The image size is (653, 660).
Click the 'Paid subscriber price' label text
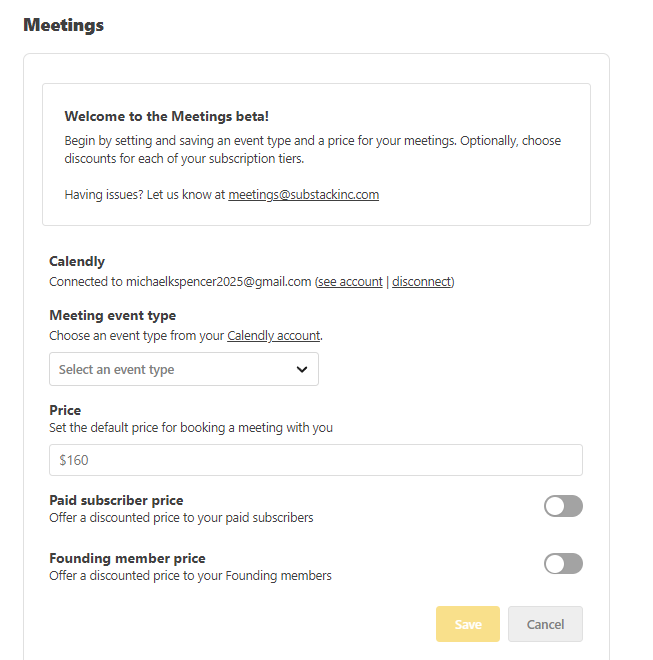click(116, 500)
